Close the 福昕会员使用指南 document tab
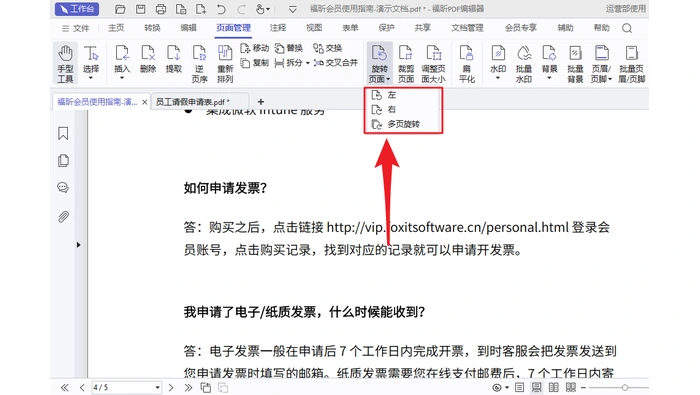 145,102
